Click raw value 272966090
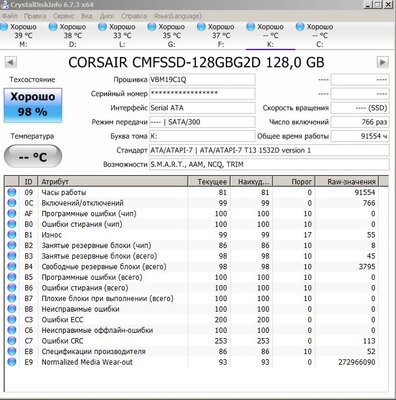 point(357,362)
